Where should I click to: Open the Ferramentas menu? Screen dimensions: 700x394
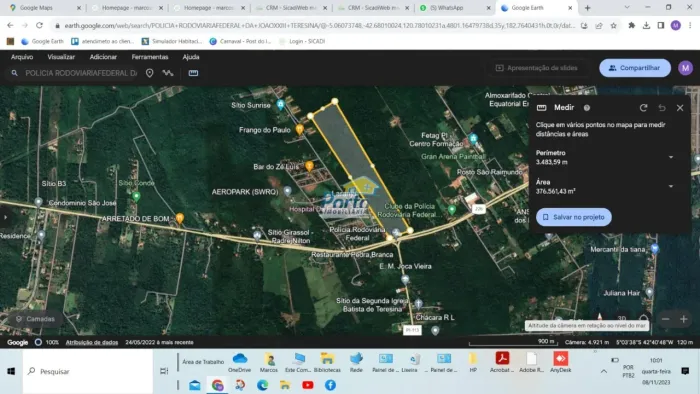coord(150,57)
